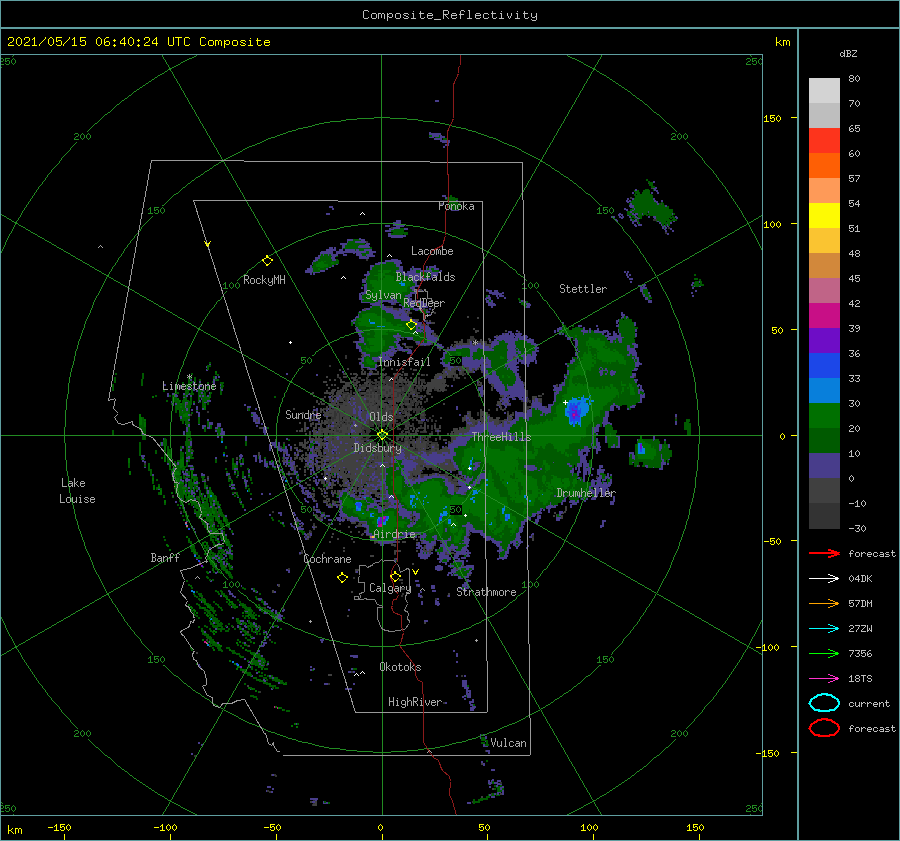Viewport: 900px width, 841px height.
Task: Click the Okotoks city label
Action: (400, 667)
